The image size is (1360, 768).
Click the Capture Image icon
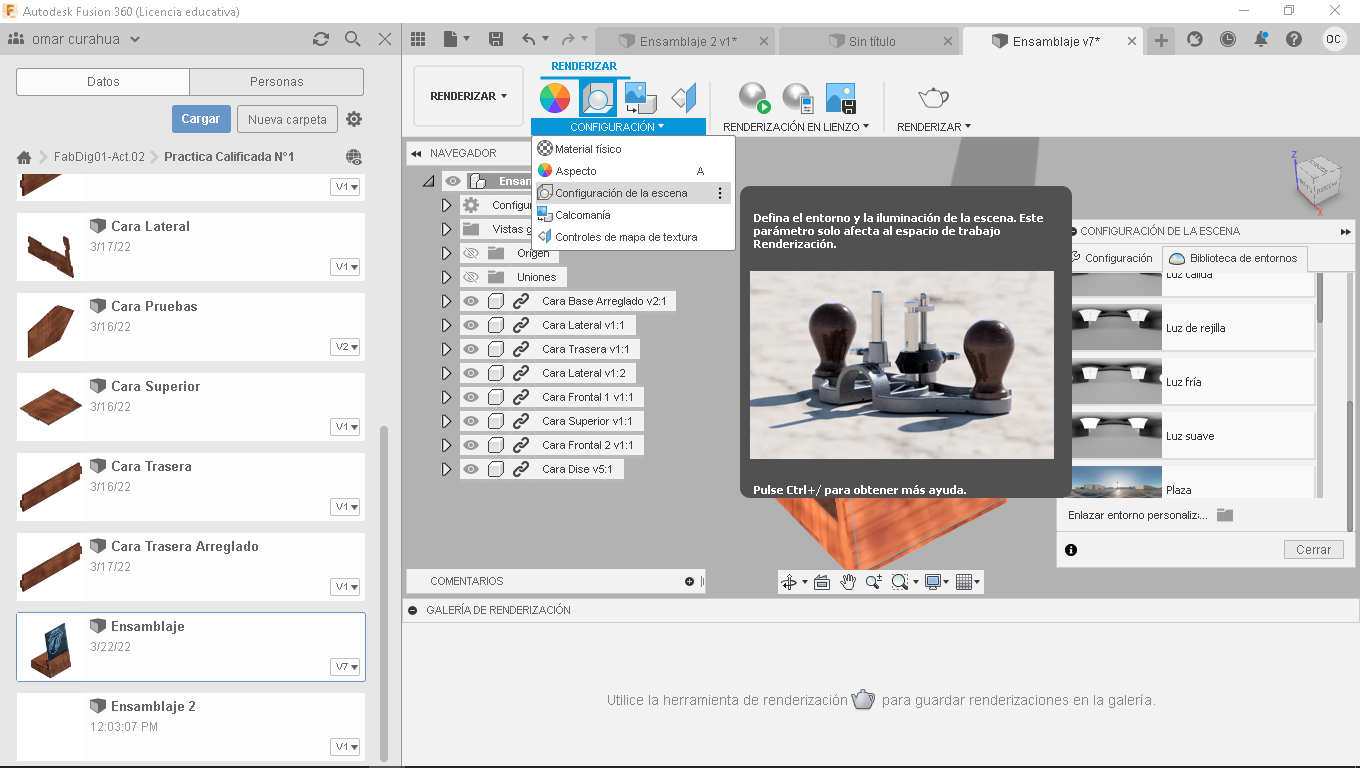coord(841,98)
